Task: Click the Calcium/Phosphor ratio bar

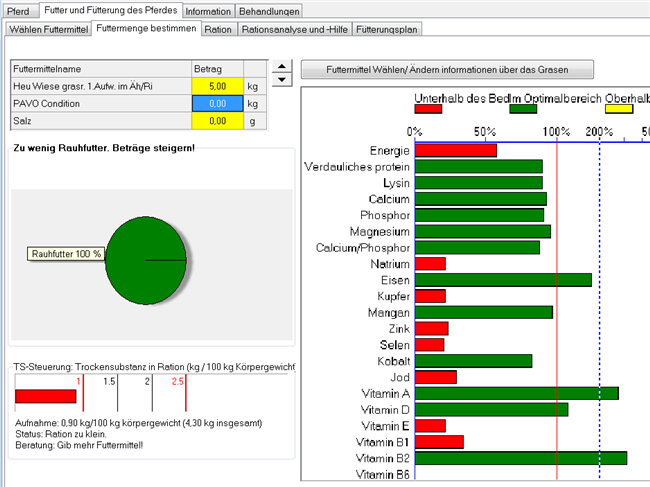Action: pos(478,247)
